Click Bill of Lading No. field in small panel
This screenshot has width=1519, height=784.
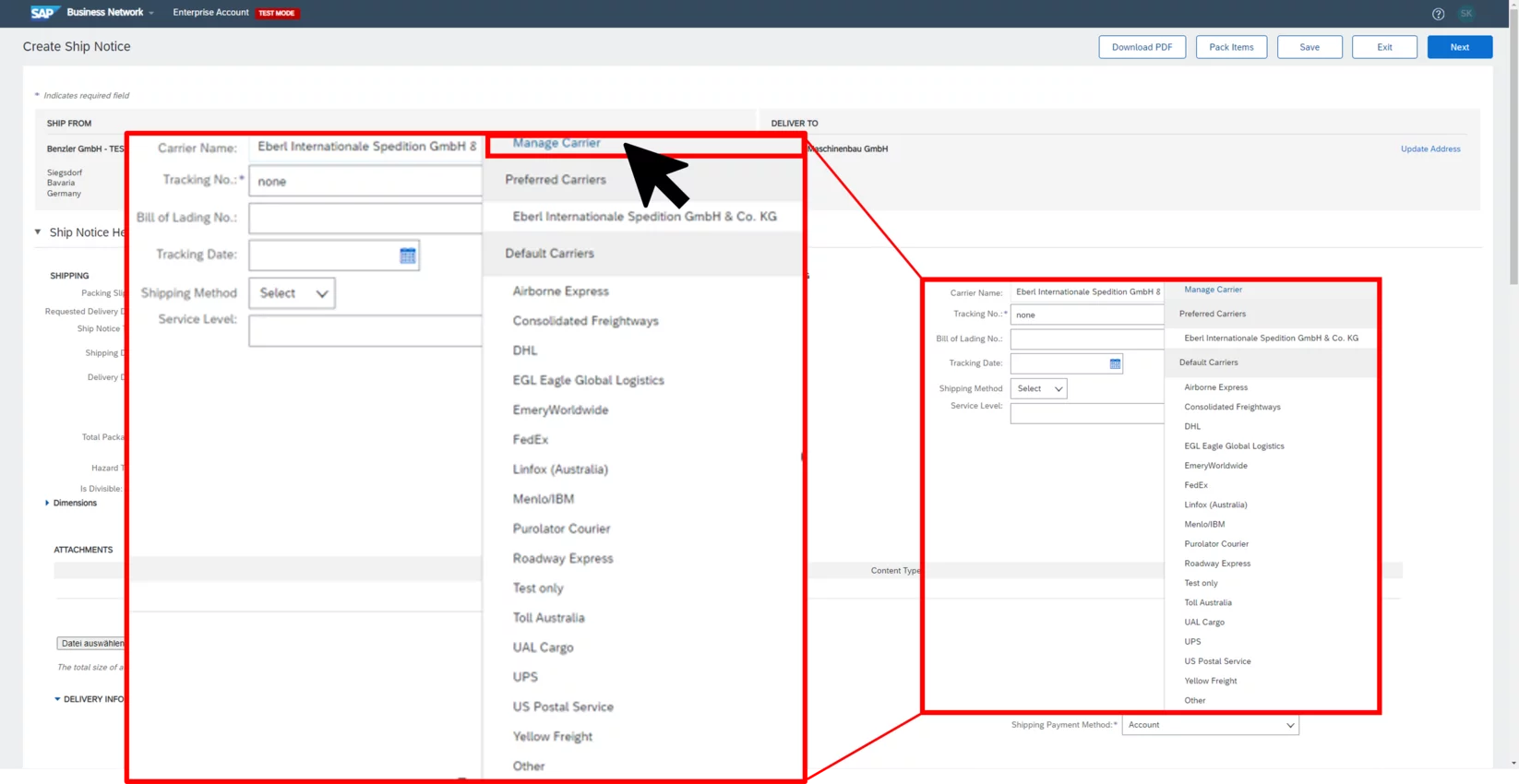click(x=1087, y=339)
